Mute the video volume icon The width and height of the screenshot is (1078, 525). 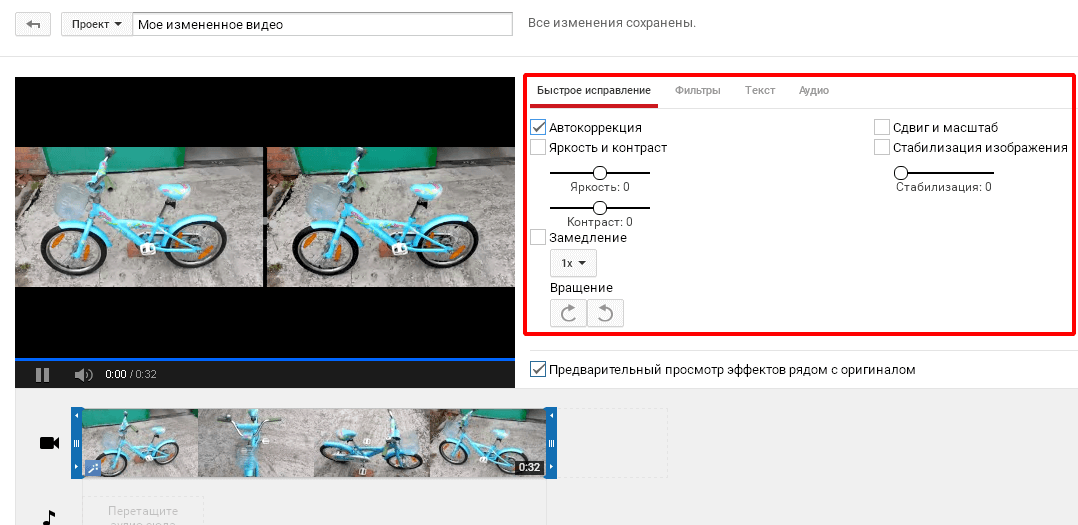[x=83, y=375]
